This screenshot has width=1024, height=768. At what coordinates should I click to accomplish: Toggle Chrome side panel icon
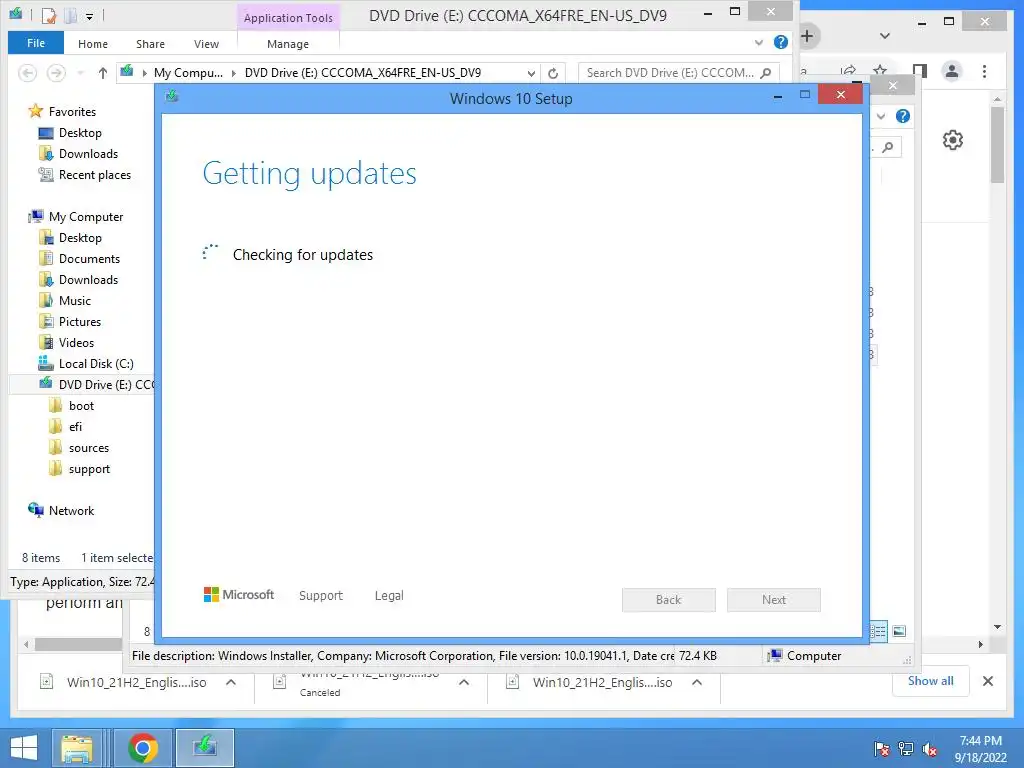coord(920,71)
